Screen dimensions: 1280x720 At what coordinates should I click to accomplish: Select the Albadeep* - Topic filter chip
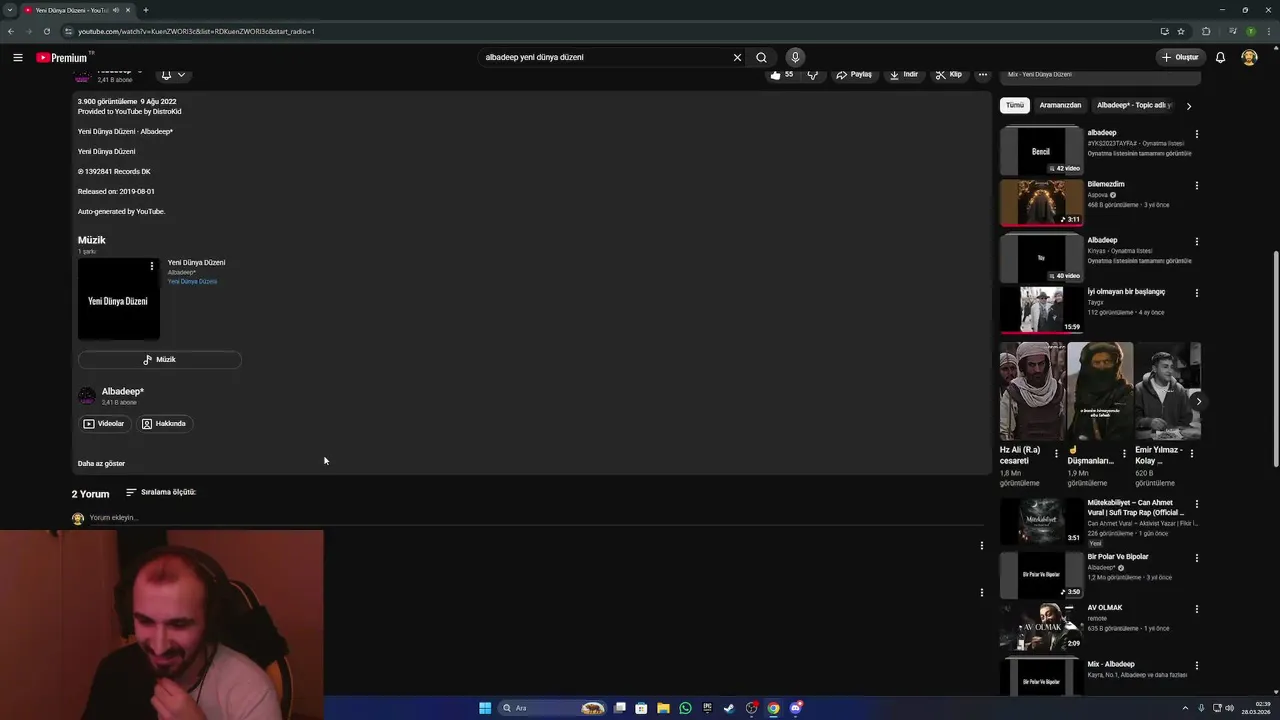(x=1133, y=105)
